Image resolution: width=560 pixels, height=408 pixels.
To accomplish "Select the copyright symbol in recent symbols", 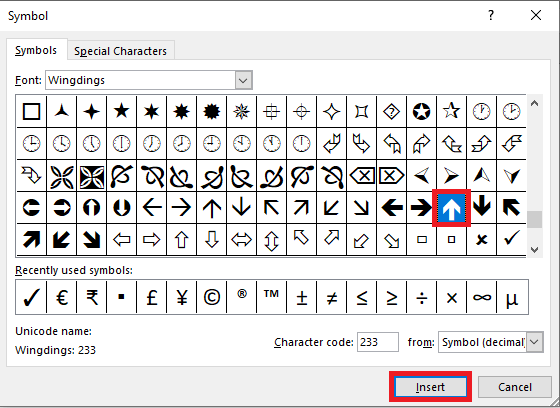I will [x=211, y=297].
